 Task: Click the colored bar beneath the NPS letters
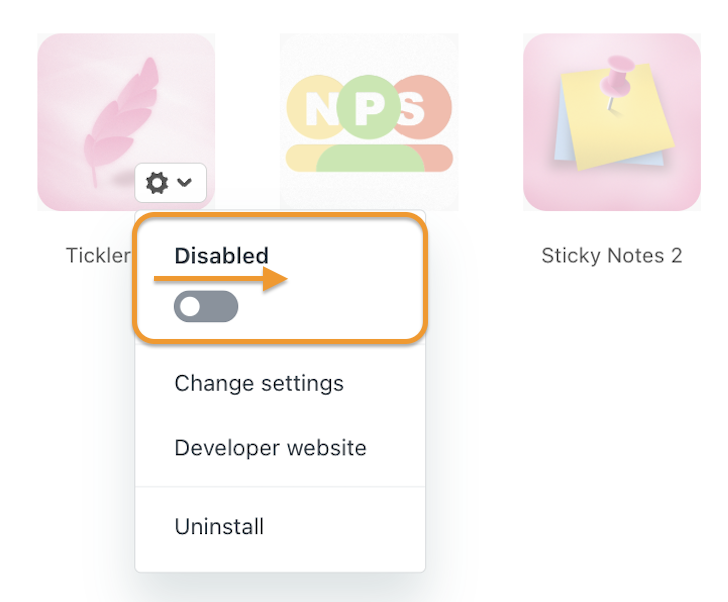pyautogui.click(x=369, y=158)
